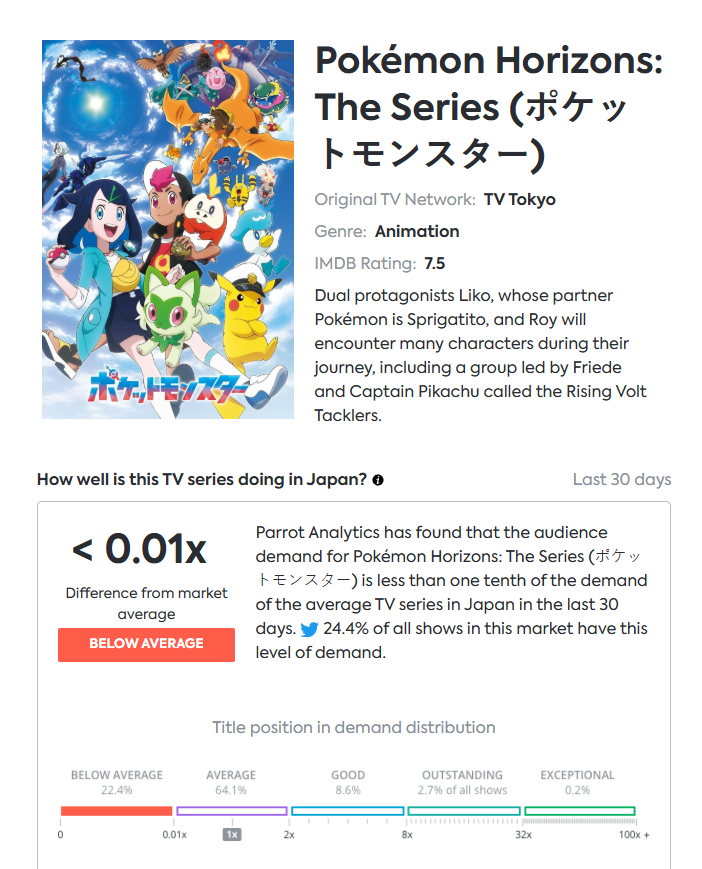702x869 pixels.
Task: Click the purple average distribution bar
Action: click(x=232, y=811)
